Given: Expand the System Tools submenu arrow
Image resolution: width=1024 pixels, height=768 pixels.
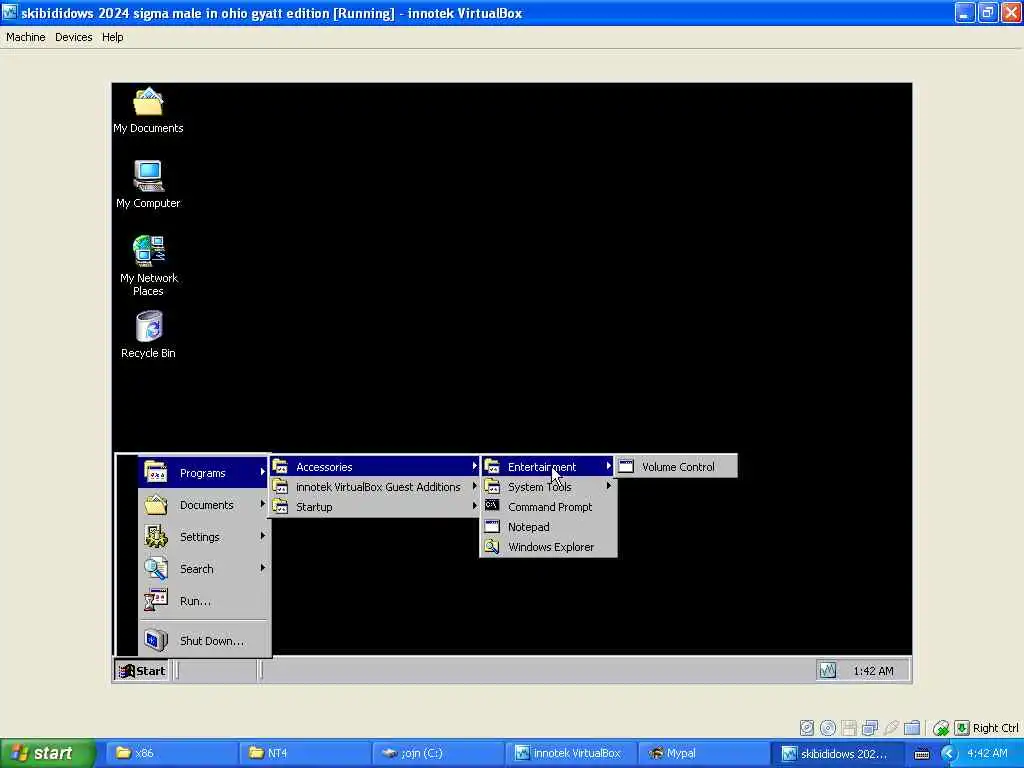Looking at the screenshot, I should click(x=608, y=486).
